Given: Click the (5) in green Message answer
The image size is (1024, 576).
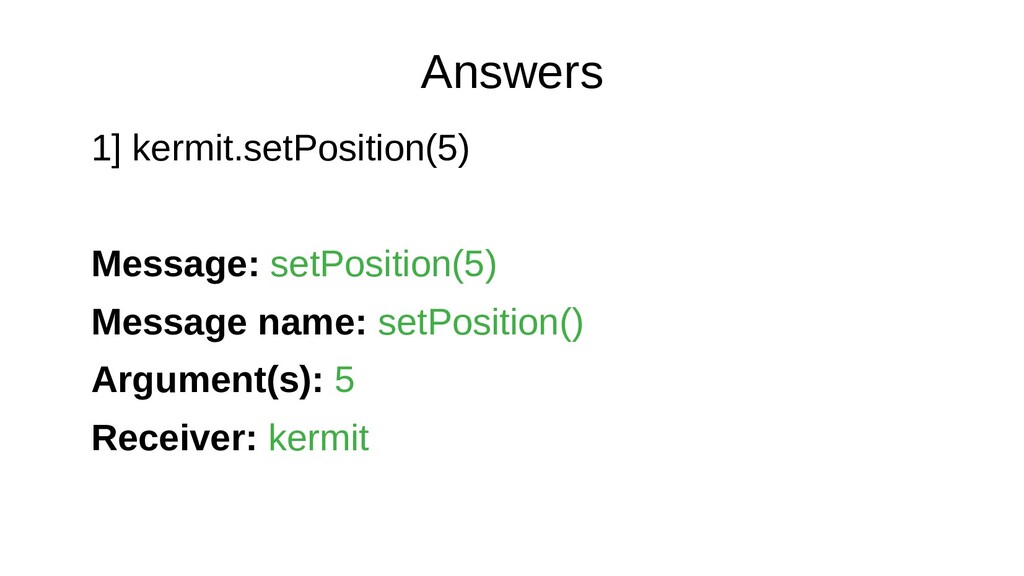Looking at the screenshot, I should (475, 265).
